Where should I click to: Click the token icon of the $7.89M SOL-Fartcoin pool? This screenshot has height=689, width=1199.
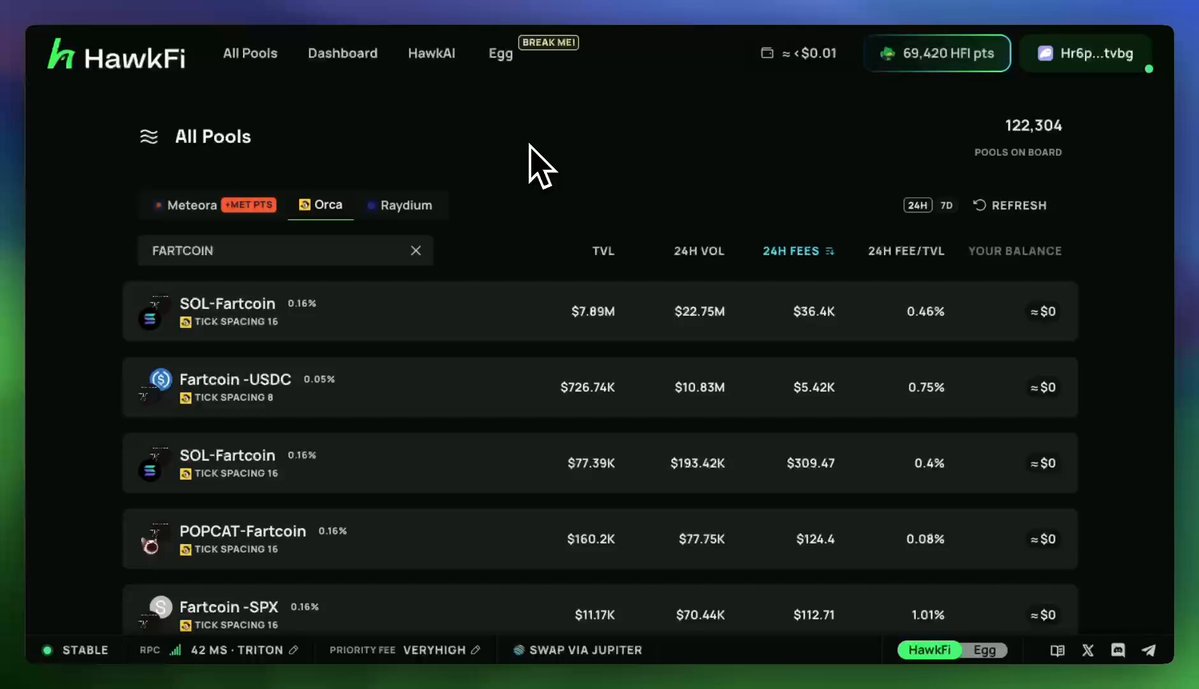[x=155, y=312]
